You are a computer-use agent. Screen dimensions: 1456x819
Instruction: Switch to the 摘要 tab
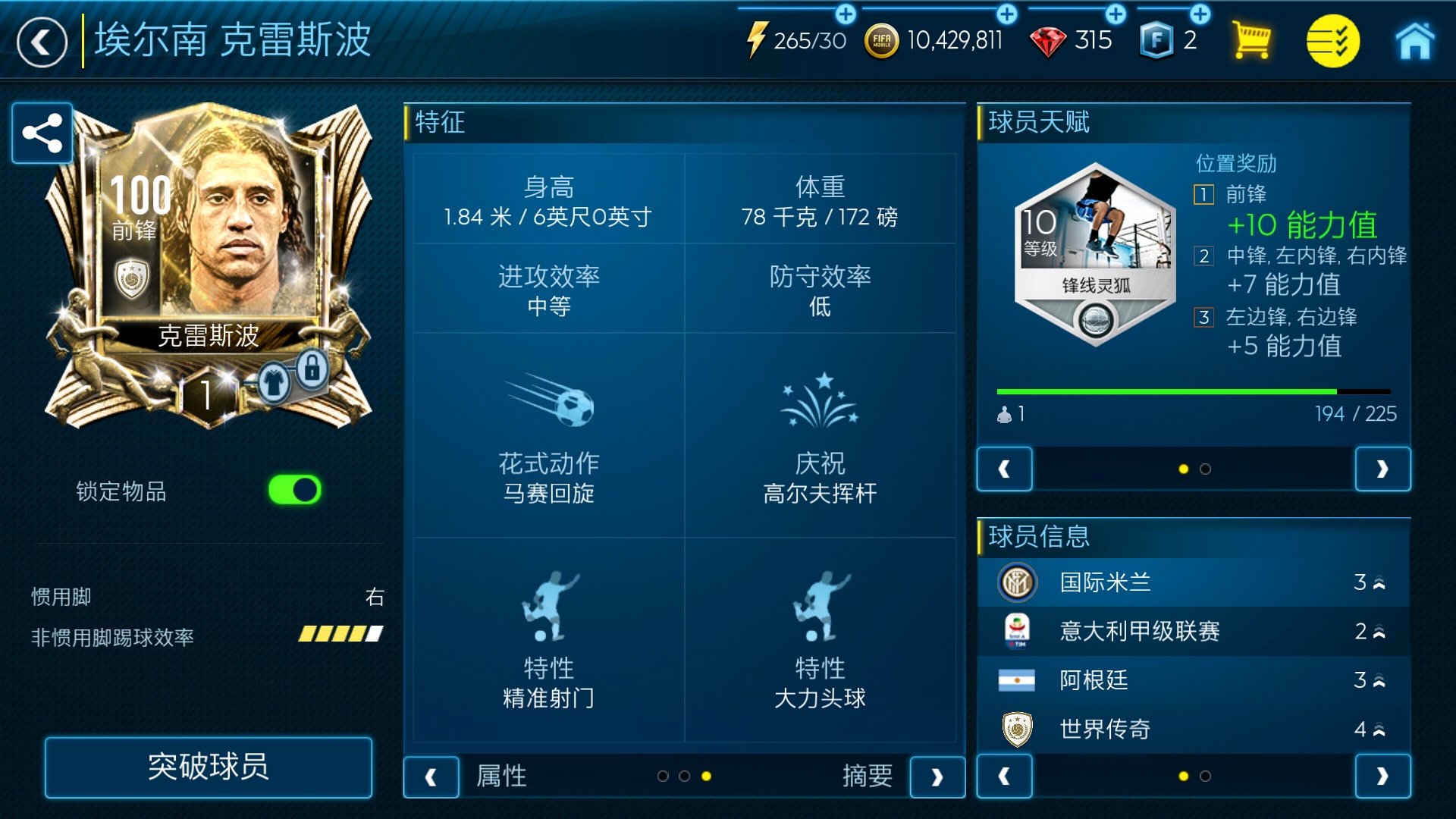tap(868, 776)
